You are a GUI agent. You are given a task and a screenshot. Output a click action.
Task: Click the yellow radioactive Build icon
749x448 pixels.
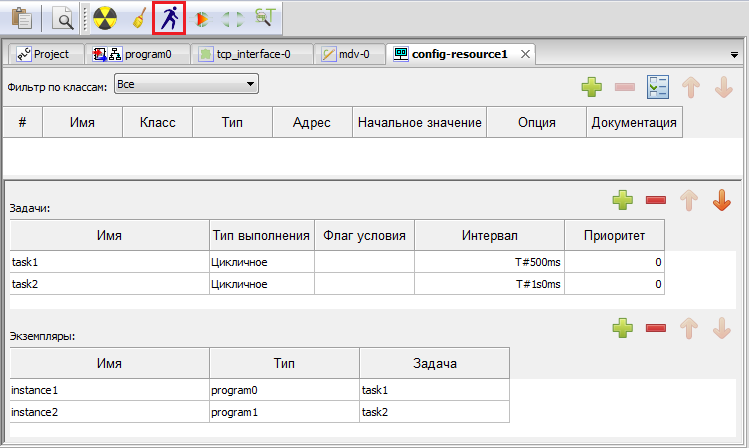[x=105, y=17]
